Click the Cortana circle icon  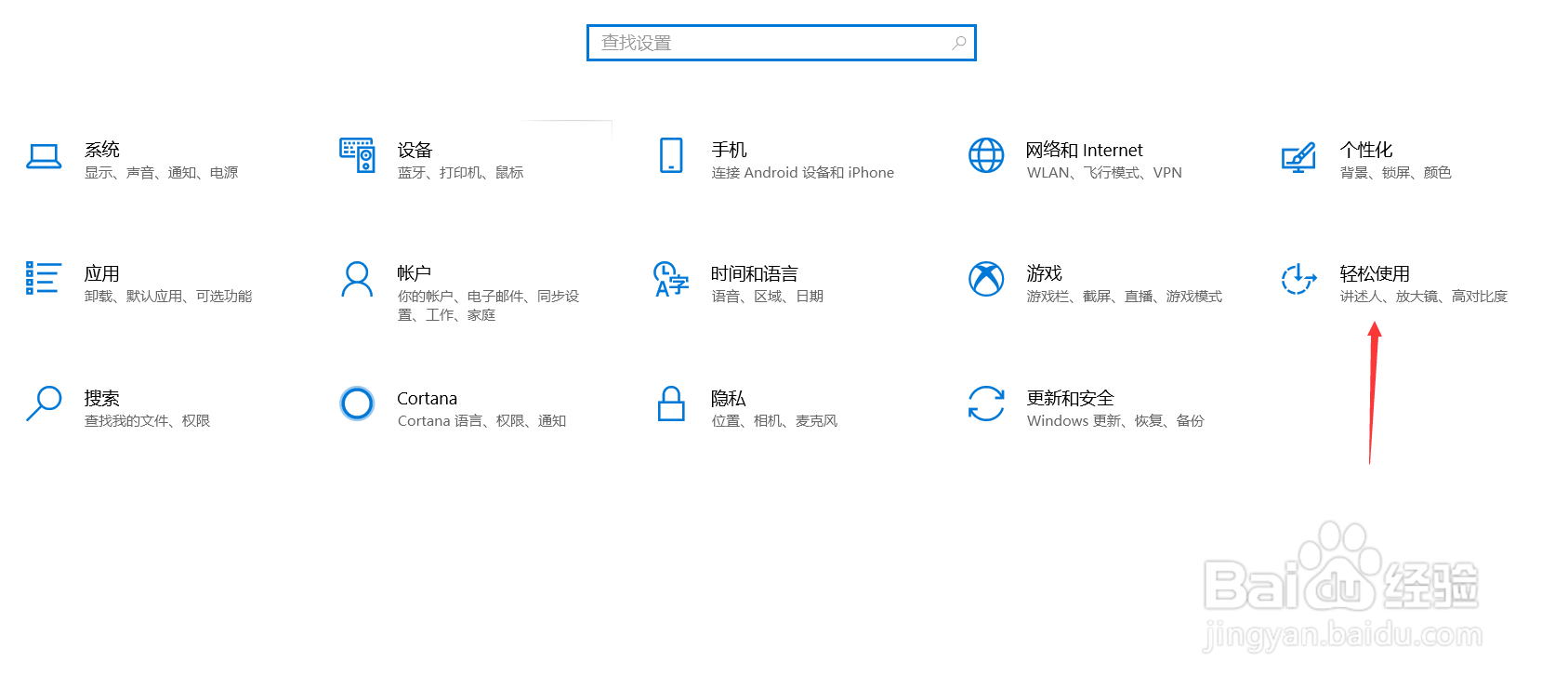357,404
